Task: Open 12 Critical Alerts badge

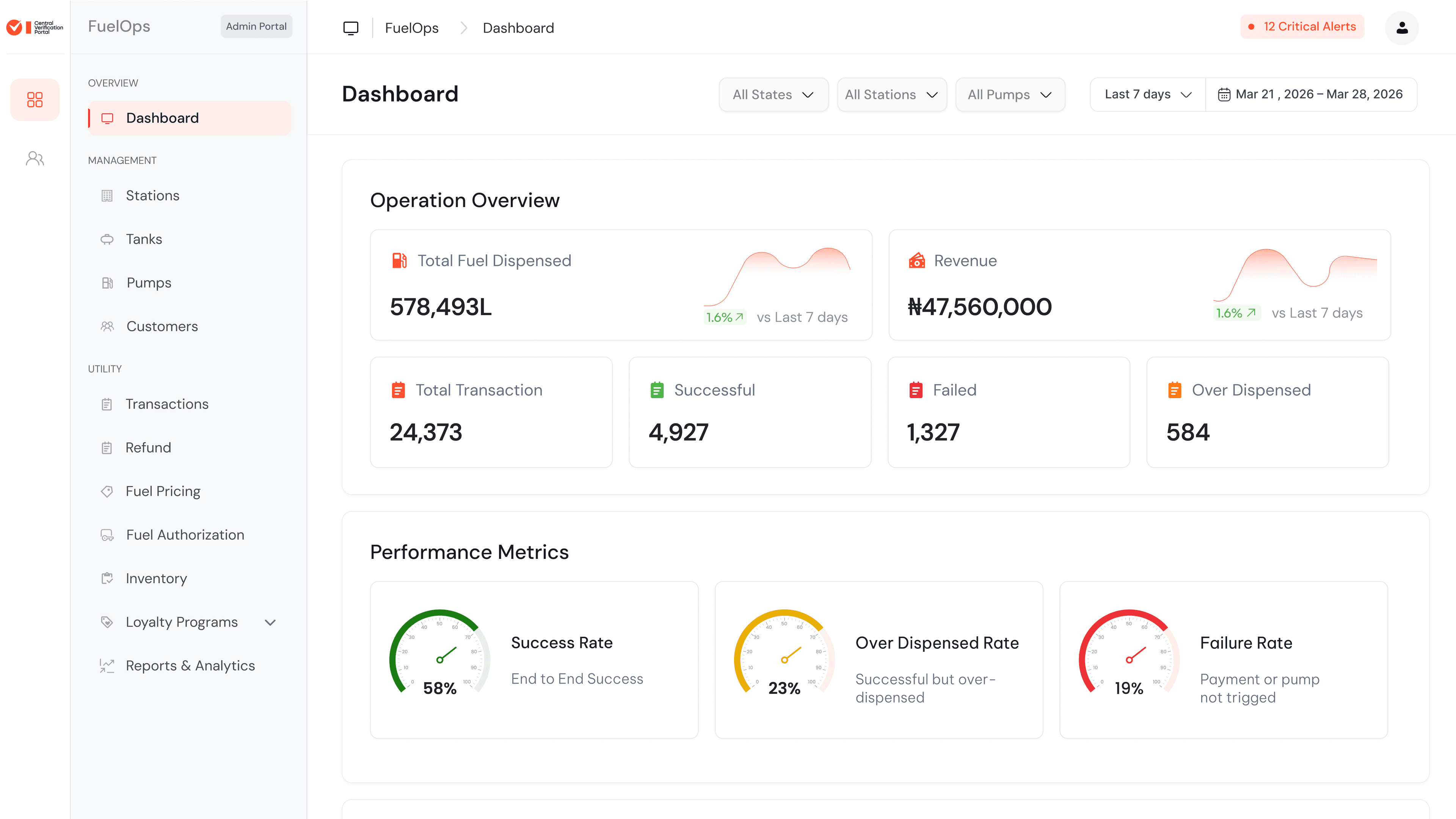Action: point(1302,27)
